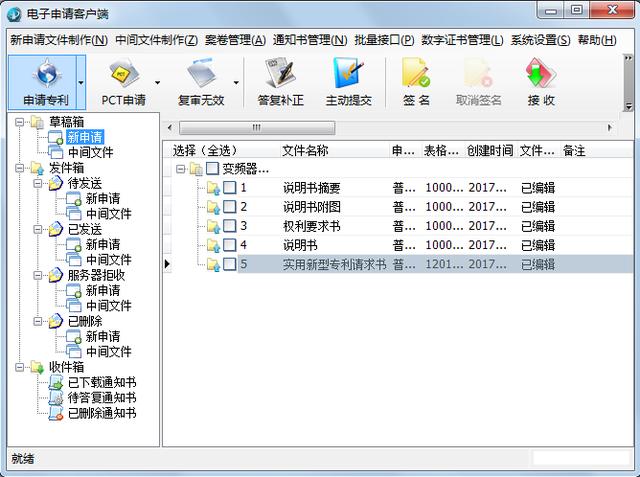Open the 数字证书管理(L) menu
640x477 pixels.
click(x=462, y=40)
